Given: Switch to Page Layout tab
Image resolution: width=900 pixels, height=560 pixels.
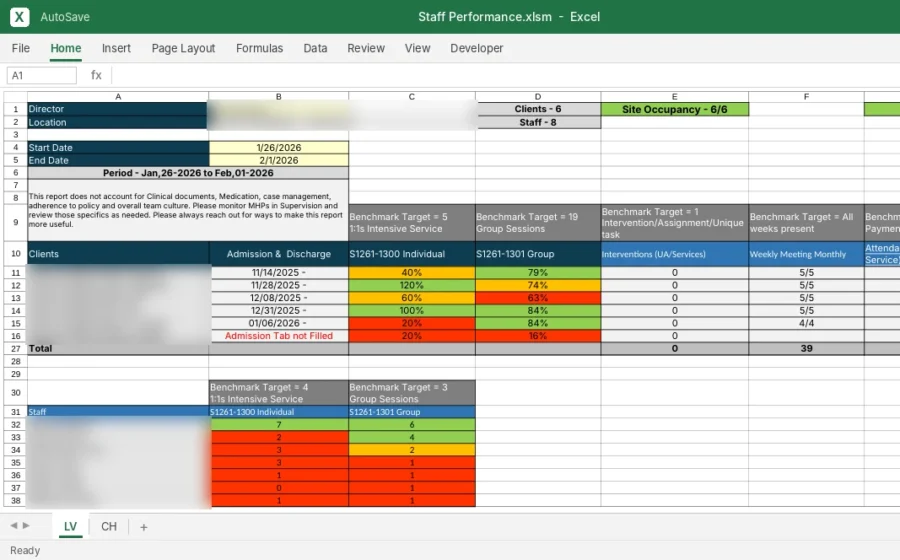Looking at the screenshot, I should coord(183,48).
